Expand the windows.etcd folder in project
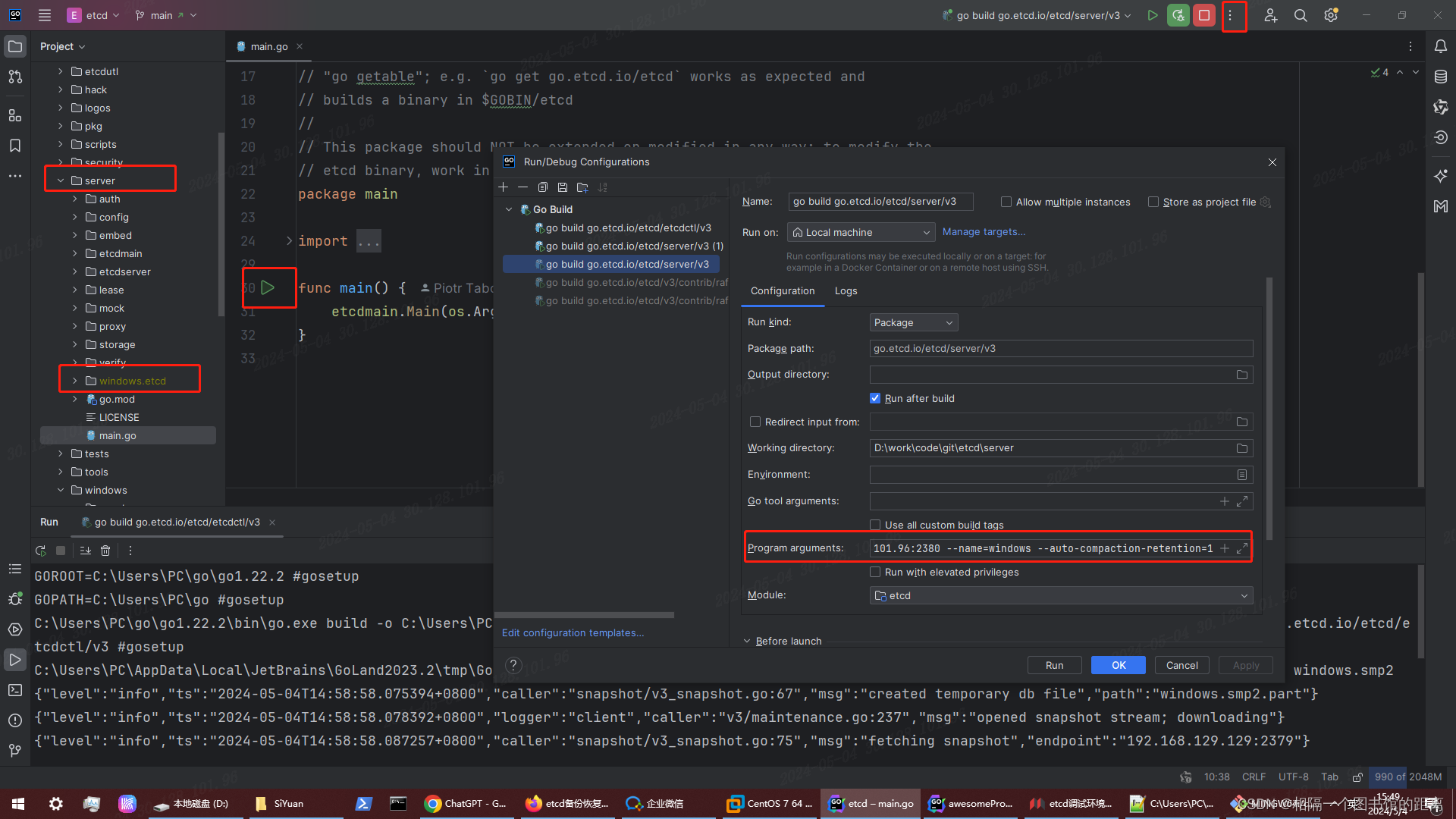Image resolution: width=1456 pixels, height=819 pixels. [x=76, y=380]
